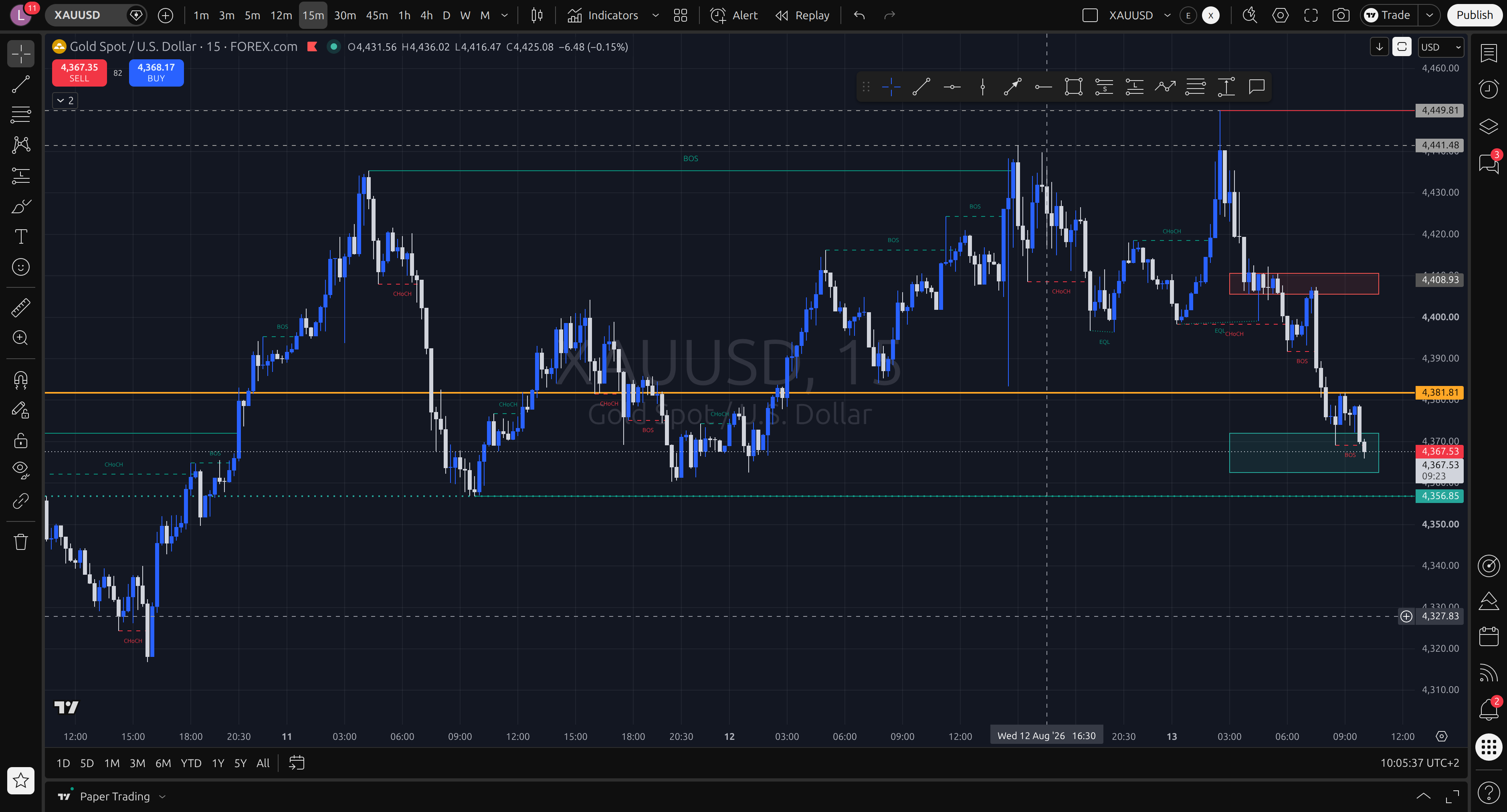Viewport: 1507px width, 812px height.
Task: Open the Alert creation button
Action: (733, 15)
